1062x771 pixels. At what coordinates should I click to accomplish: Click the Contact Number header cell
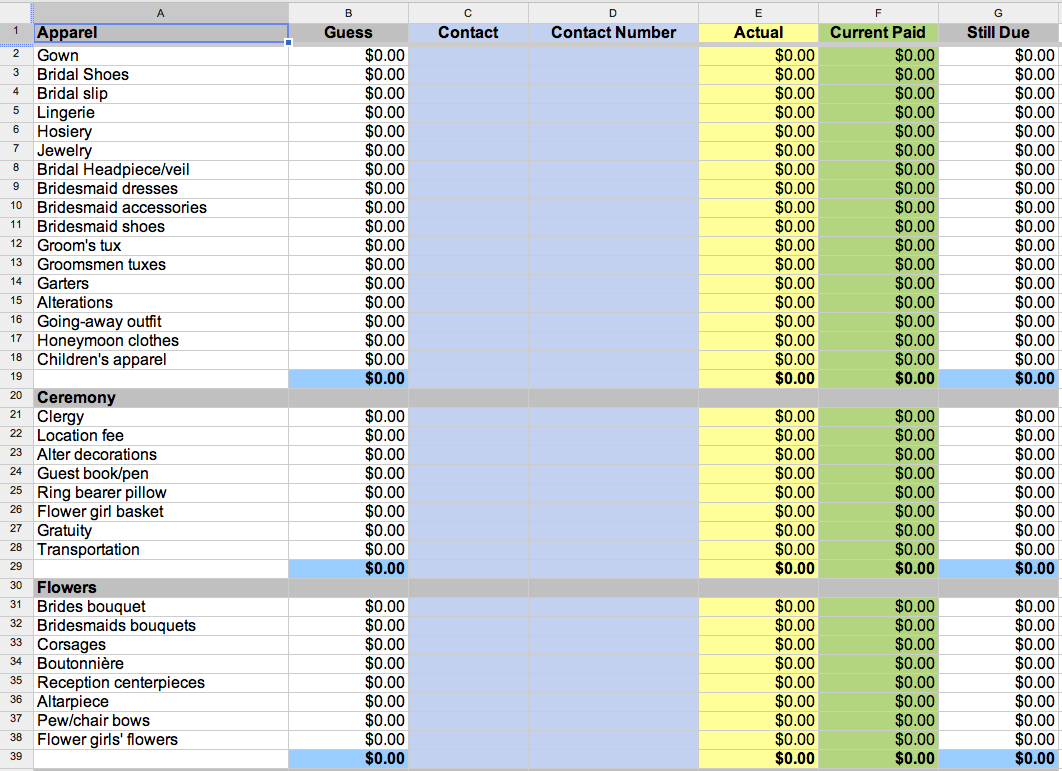pos(613,33)
